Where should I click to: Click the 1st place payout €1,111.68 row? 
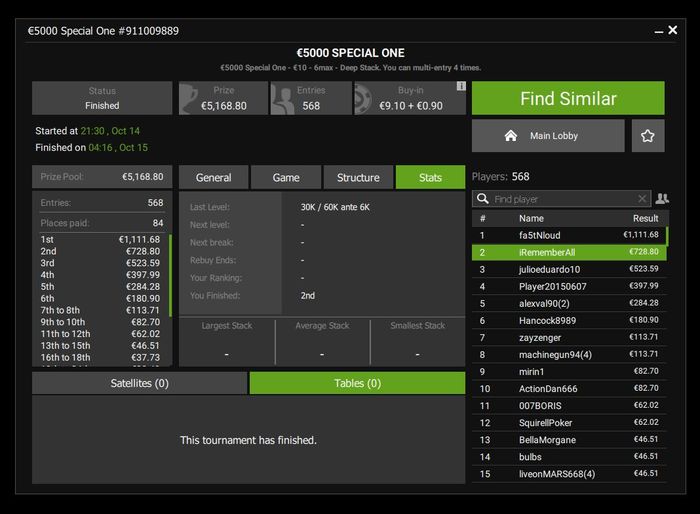(100, 239)
